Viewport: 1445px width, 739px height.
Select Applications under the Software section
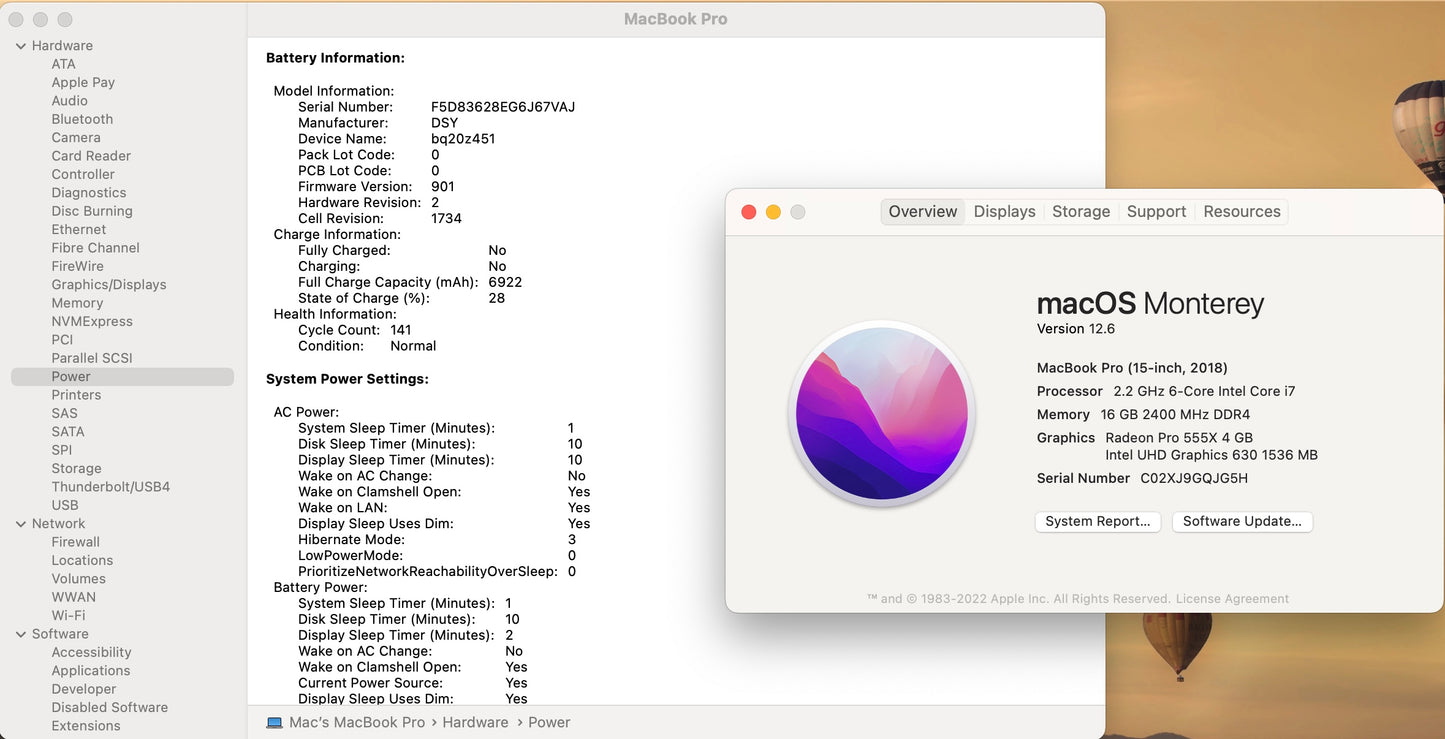coord(91,671)
